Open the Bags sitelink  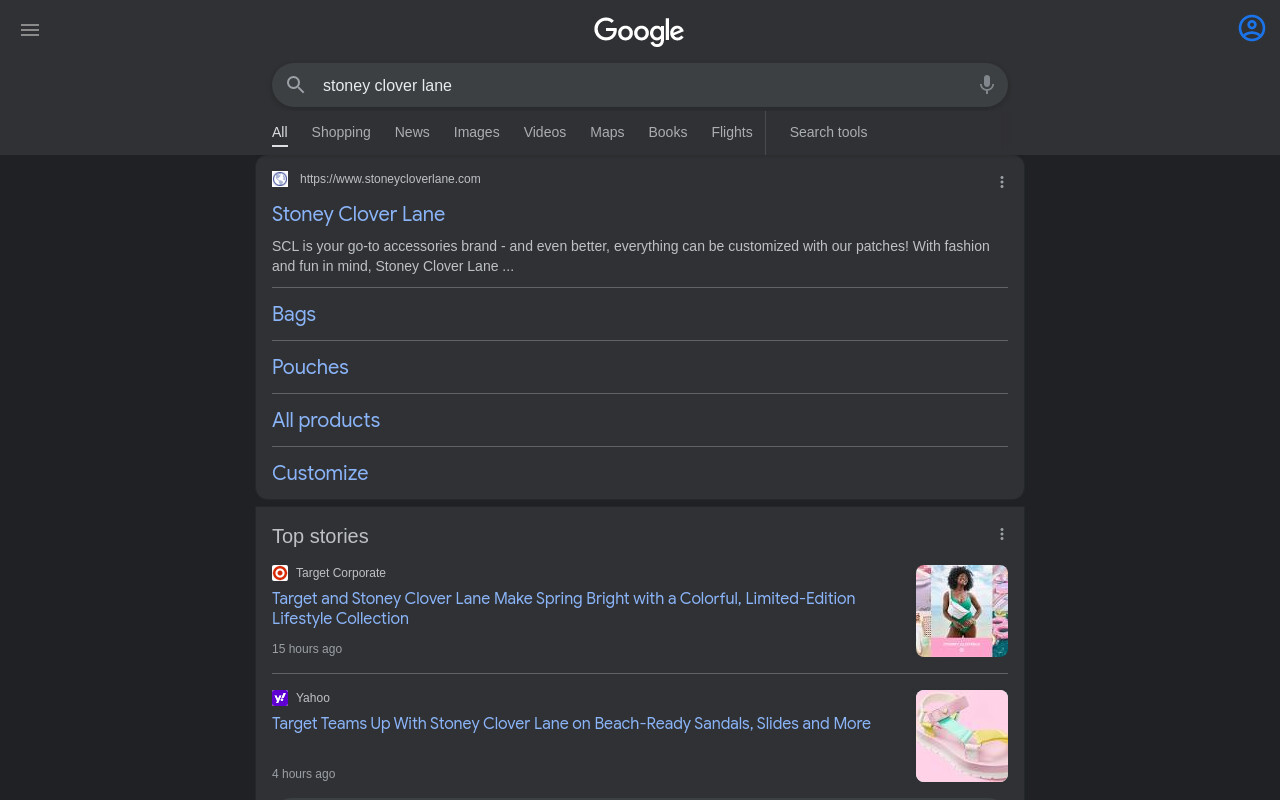pyautogui.click(x=294, y=314)
